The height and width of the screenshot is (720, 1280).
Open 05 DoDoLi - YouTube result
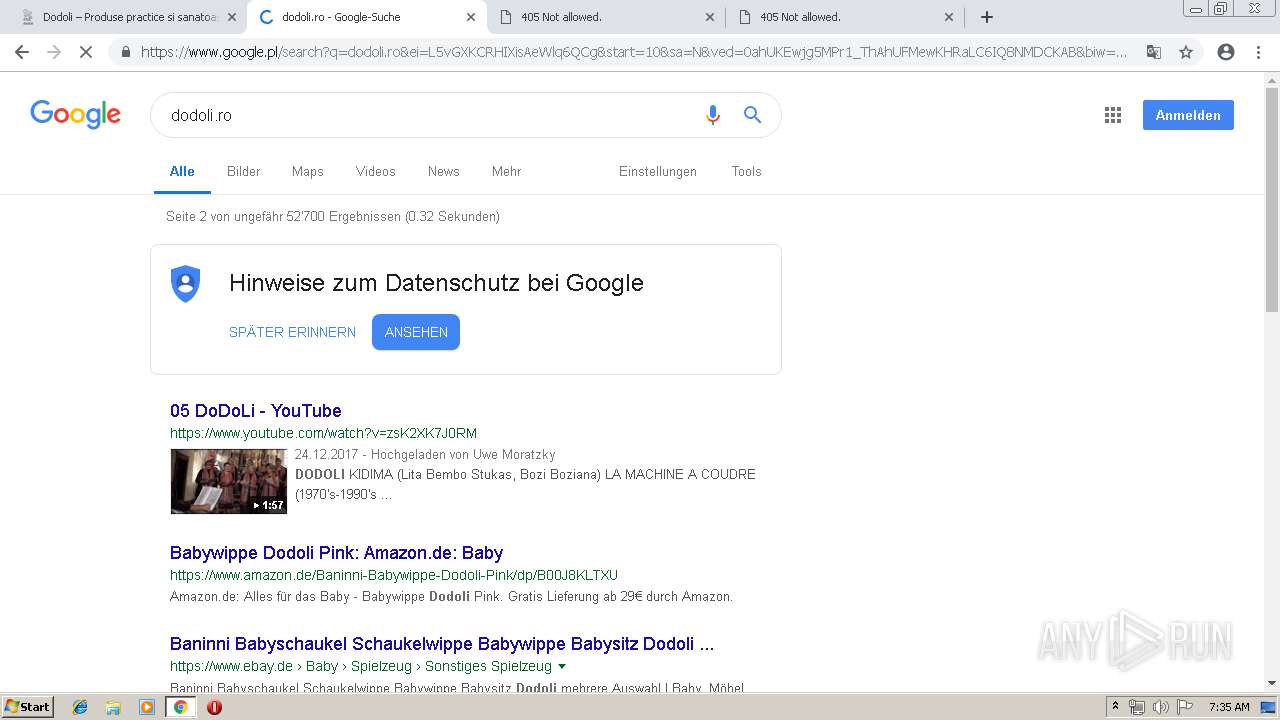256,411
